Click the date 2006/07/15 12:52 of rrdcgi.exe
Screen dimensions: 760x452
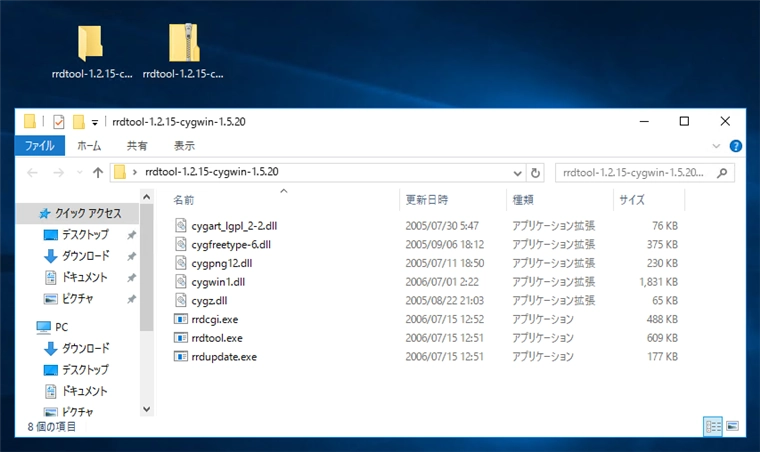point(444,319)
